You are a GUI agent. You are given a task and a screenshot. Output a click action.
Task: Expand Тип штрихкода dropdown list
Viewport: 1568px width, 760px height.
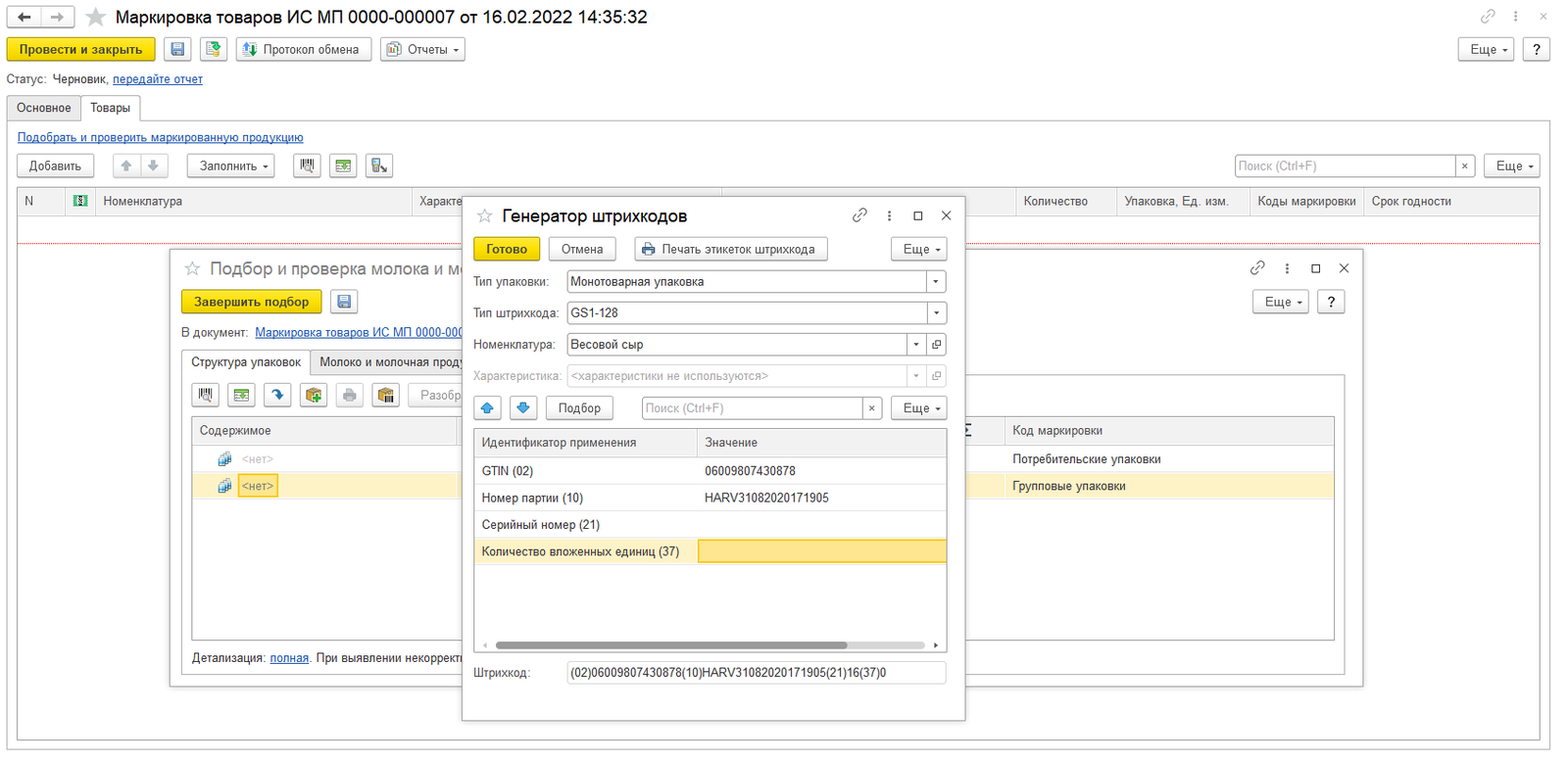tap(936, 313)
